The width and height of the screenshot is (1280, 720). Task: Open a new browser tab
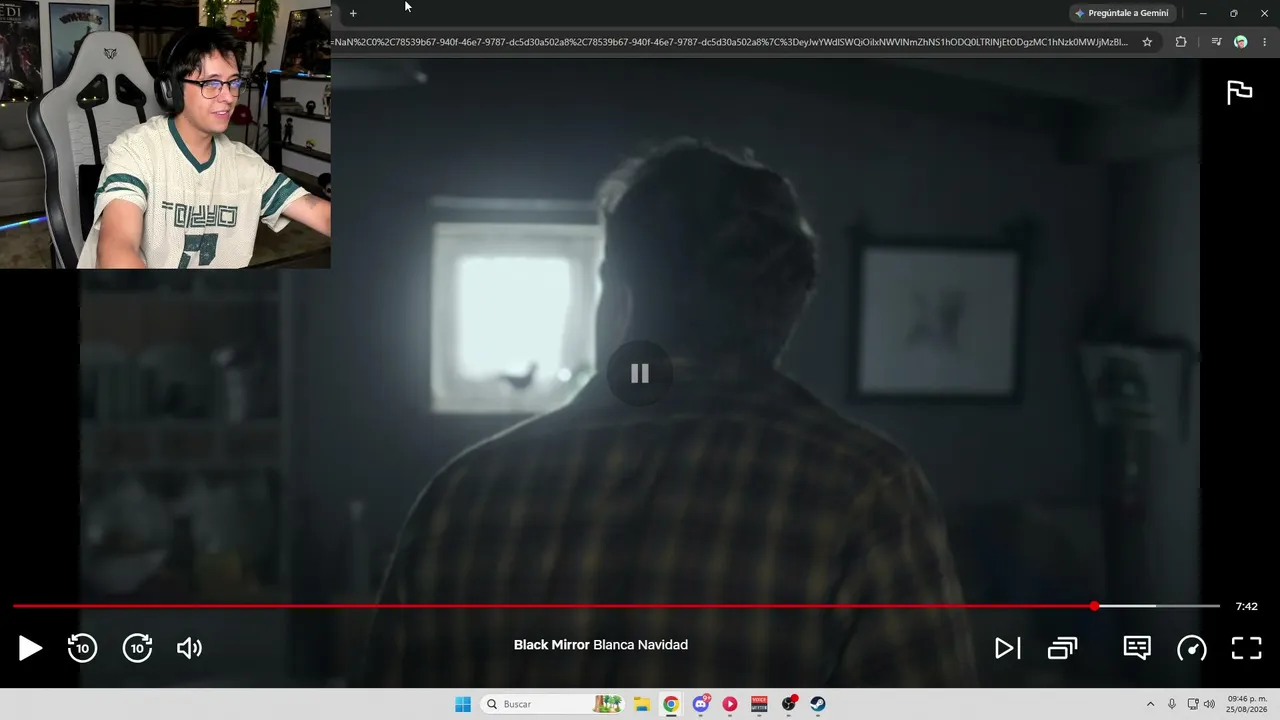click(x=353, y=13)
